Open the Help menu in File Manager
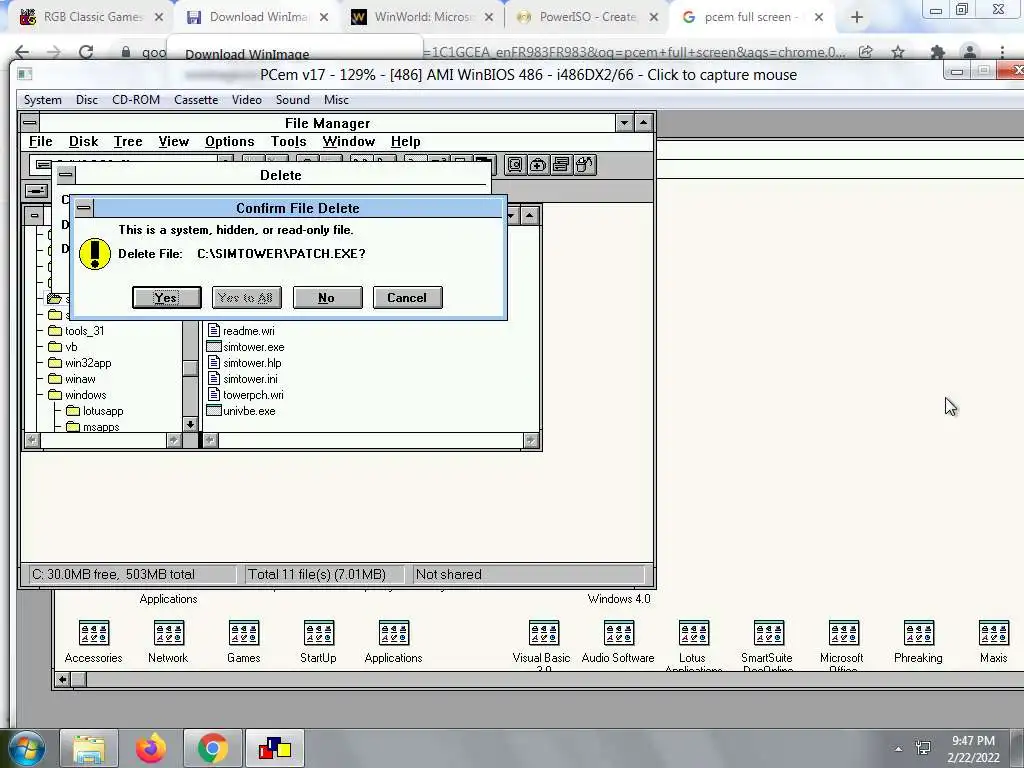The image size is (1024, 768). tap(406, 142)
